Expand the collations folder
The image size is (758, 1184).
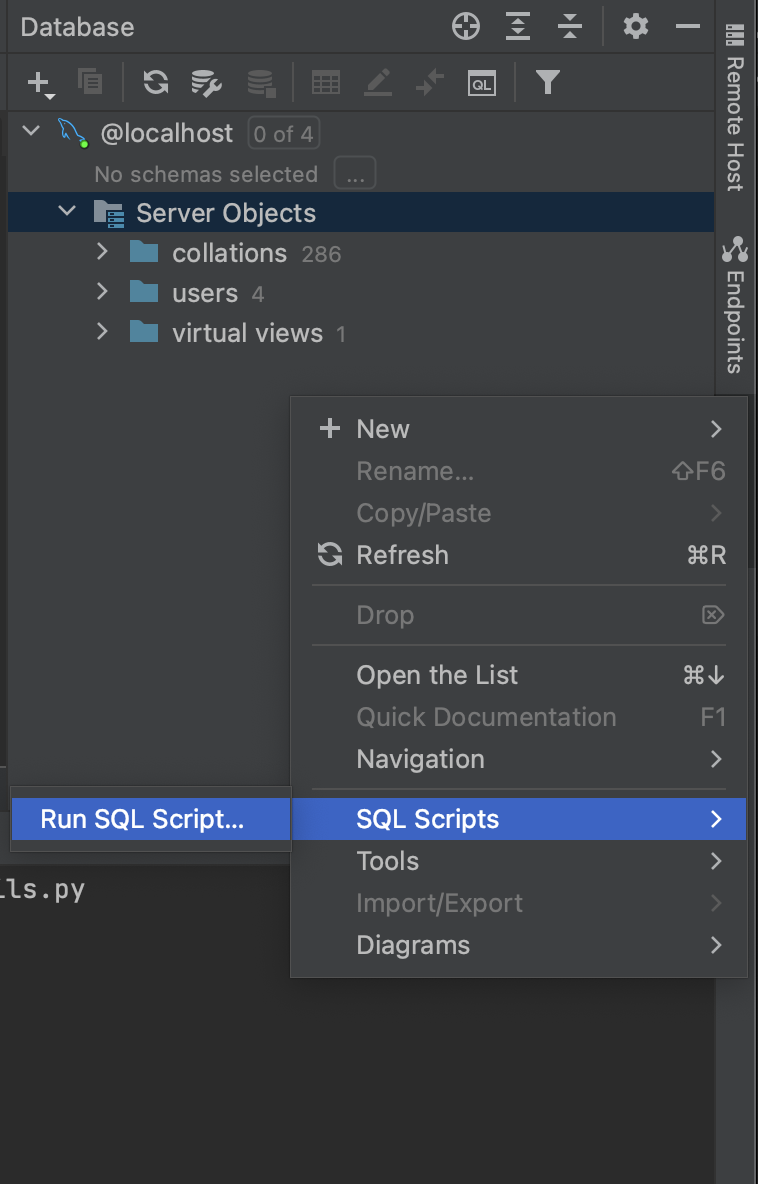click(101, 252)
